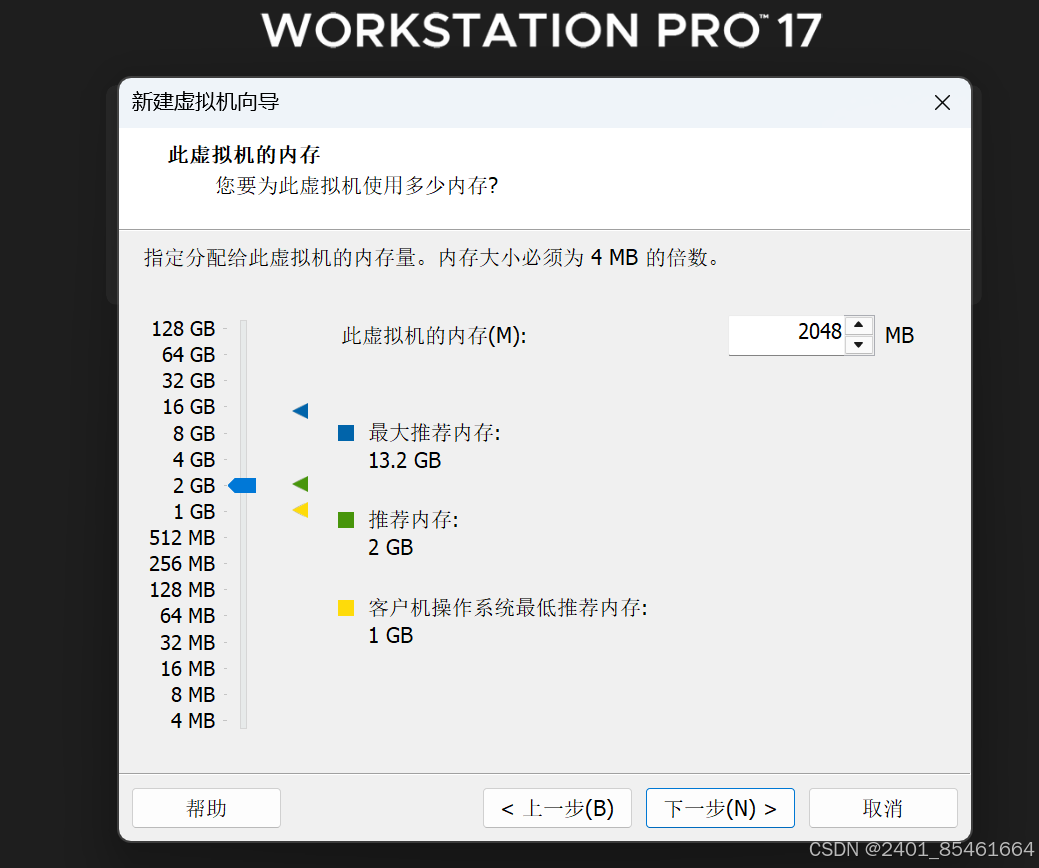Click the MB unit label beside the spinner
The width and height of the screenshot is (1039, 868).
click(899, 335)
